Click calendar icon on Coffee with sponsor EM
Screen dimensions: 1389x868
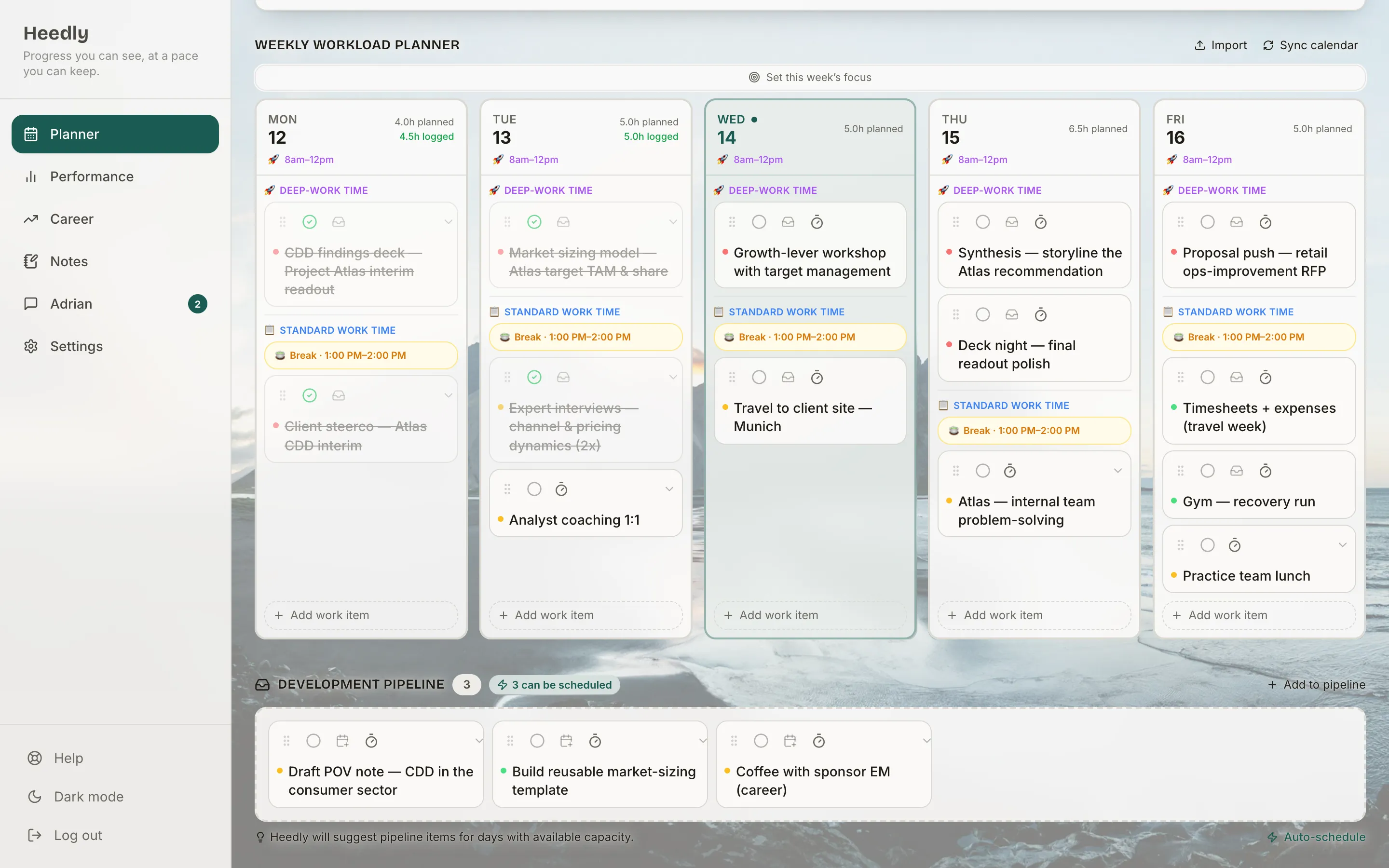pyautogui.click(x=790, y=741)
